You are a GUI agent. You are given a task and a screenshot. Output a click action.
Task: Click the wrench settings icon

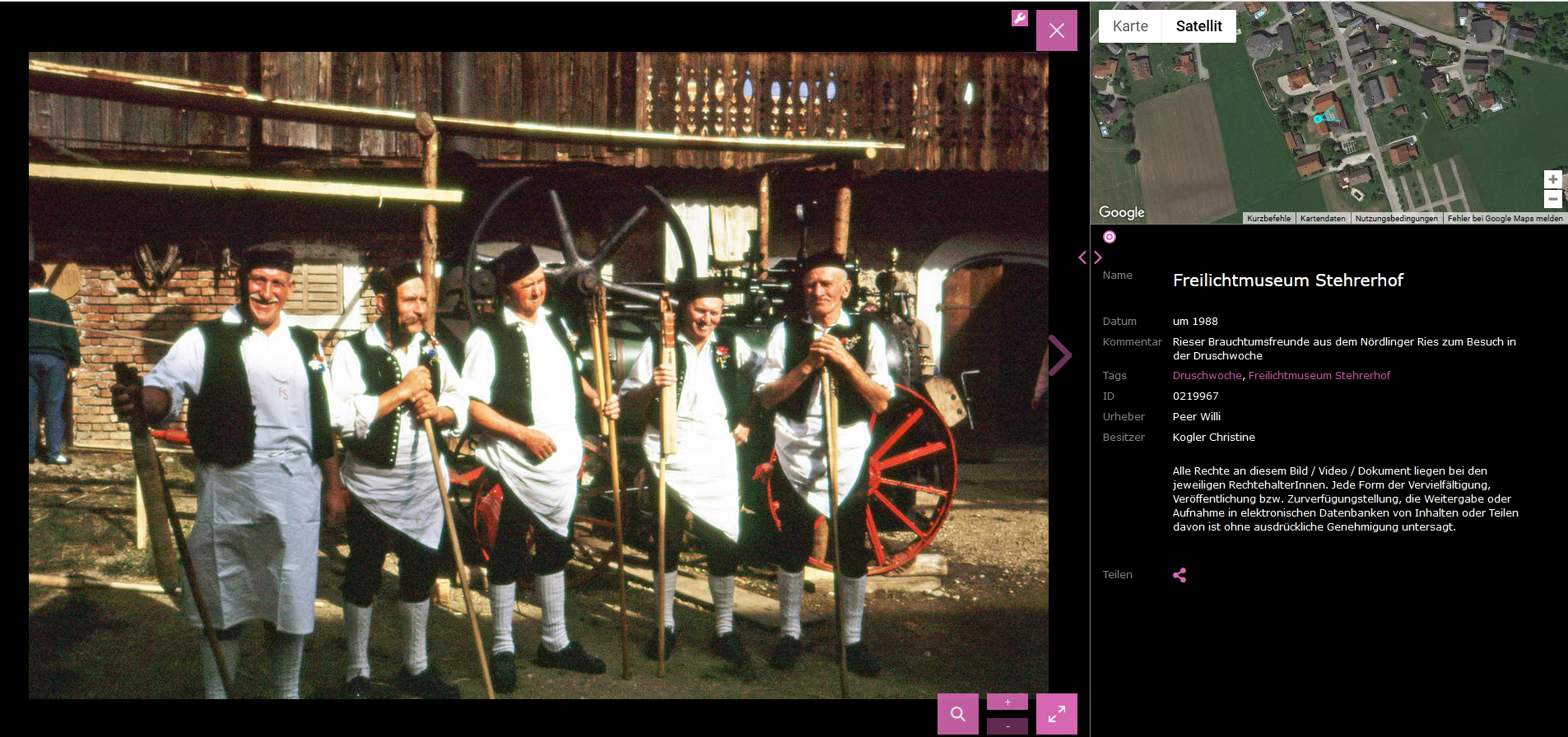(1020, 18)
